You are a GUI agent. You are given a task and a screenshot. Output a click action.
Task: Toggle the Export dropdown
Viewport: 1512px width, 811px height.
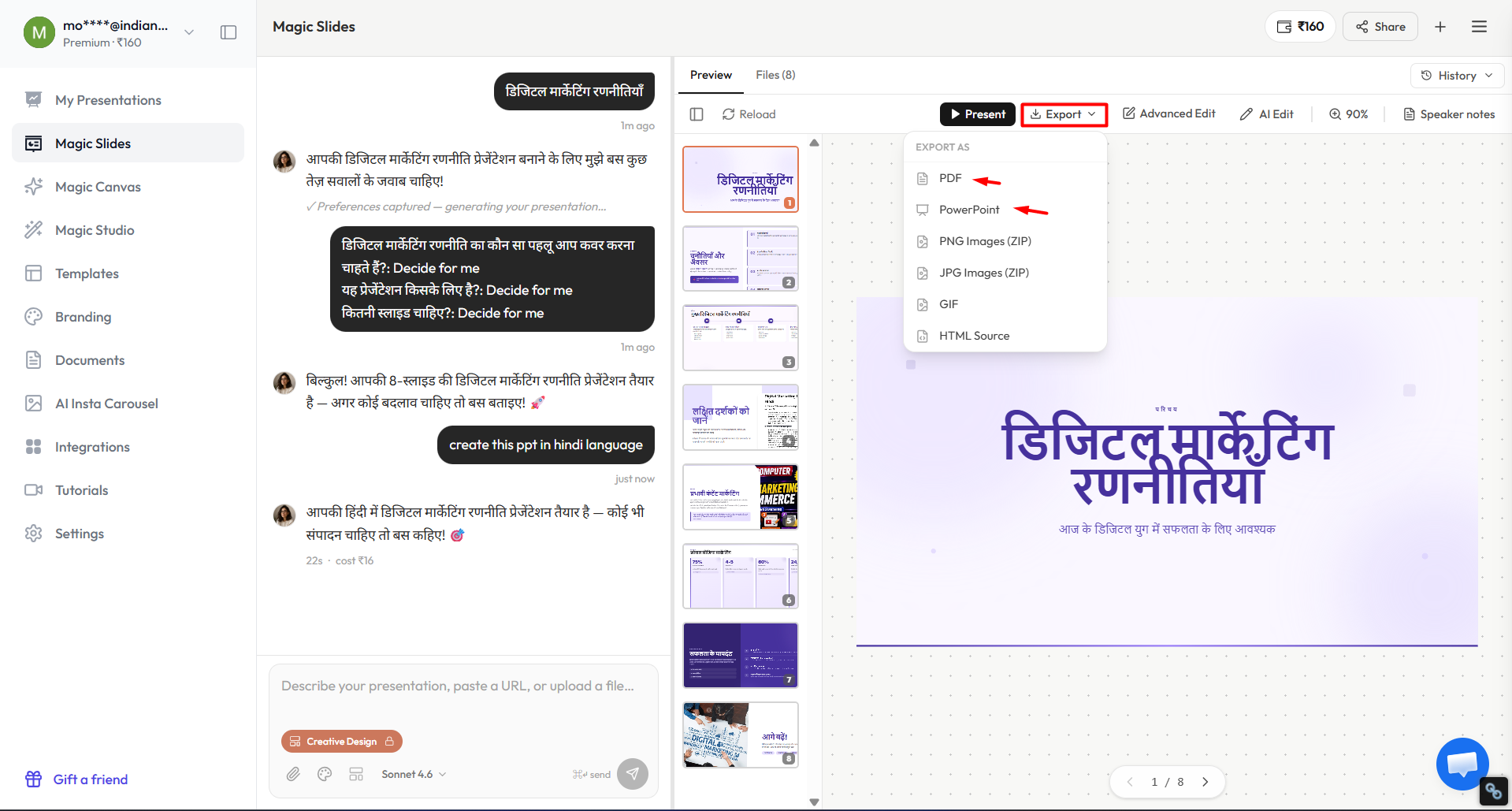1064,114
